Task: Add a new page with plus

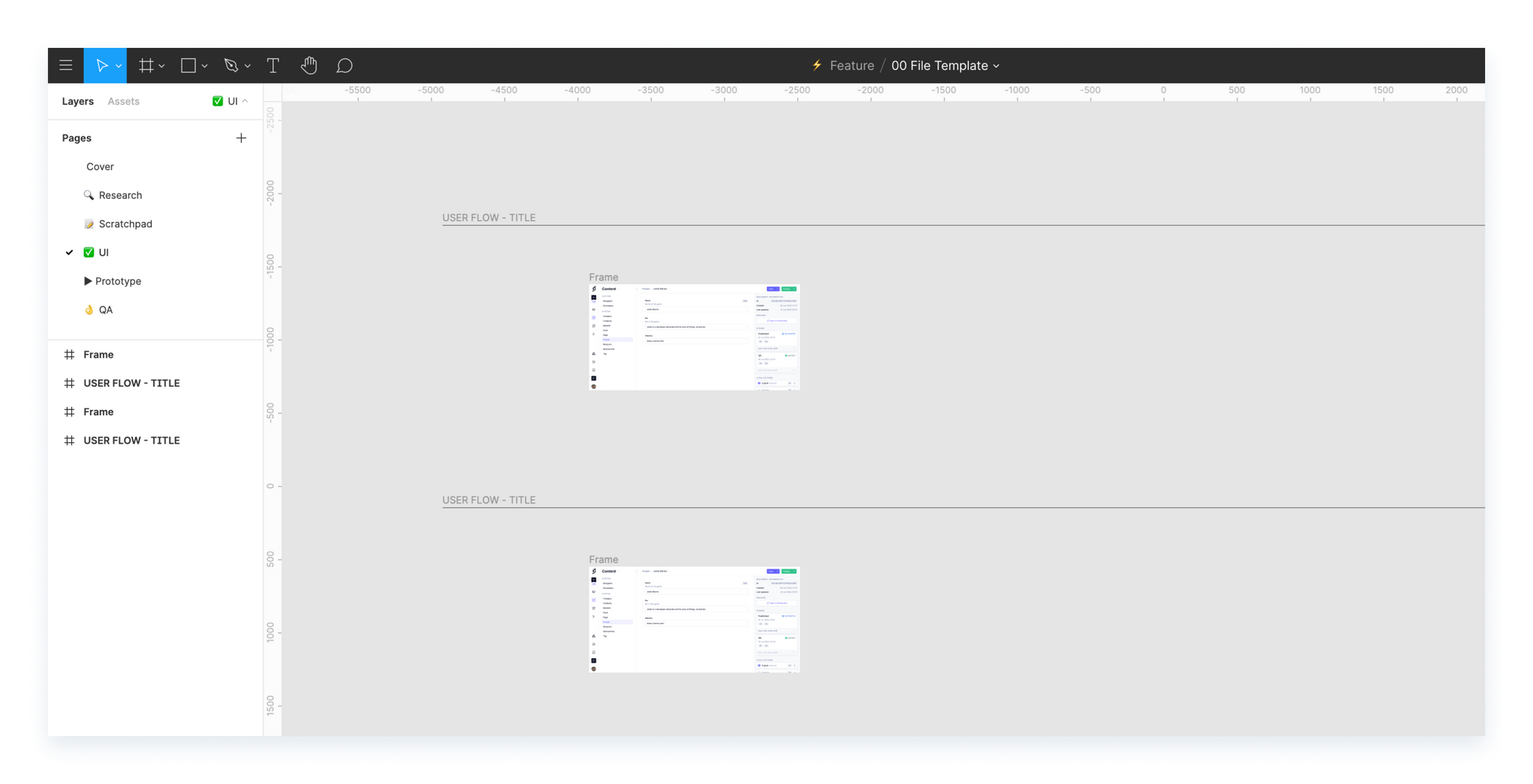Action: pyautogui.click(x=241, y=138)
